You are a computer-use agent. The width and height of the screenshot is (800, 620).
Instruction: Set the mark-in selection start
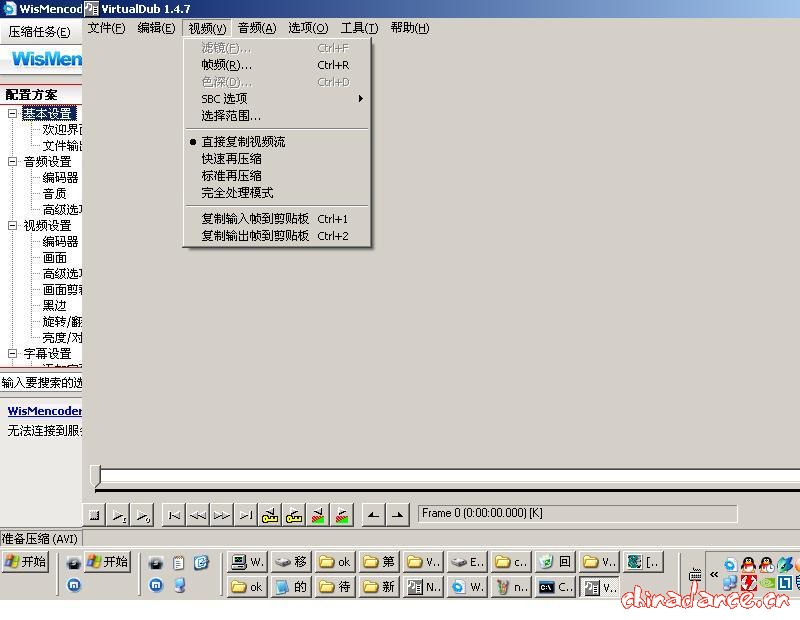(x=372, y=515)
